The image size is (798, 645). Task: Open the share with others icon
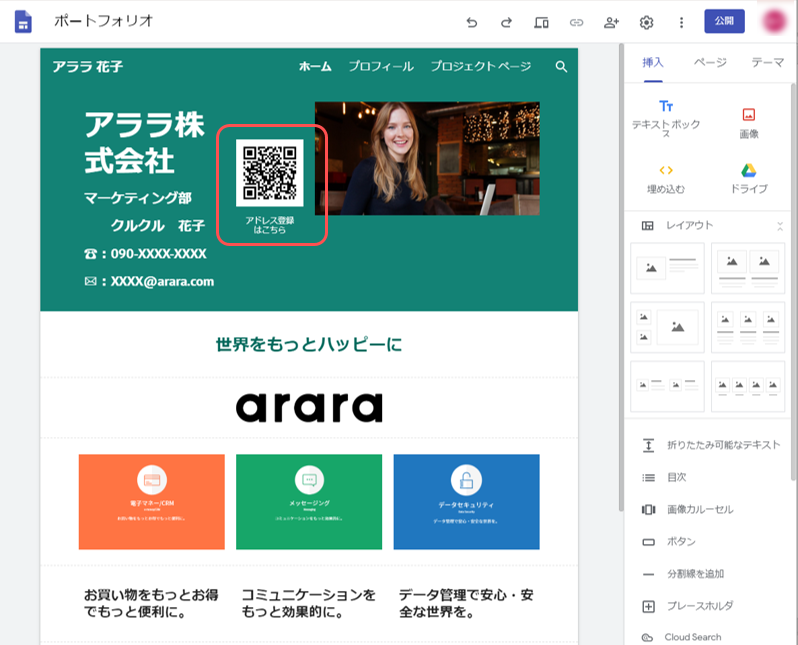coord(611,22)
